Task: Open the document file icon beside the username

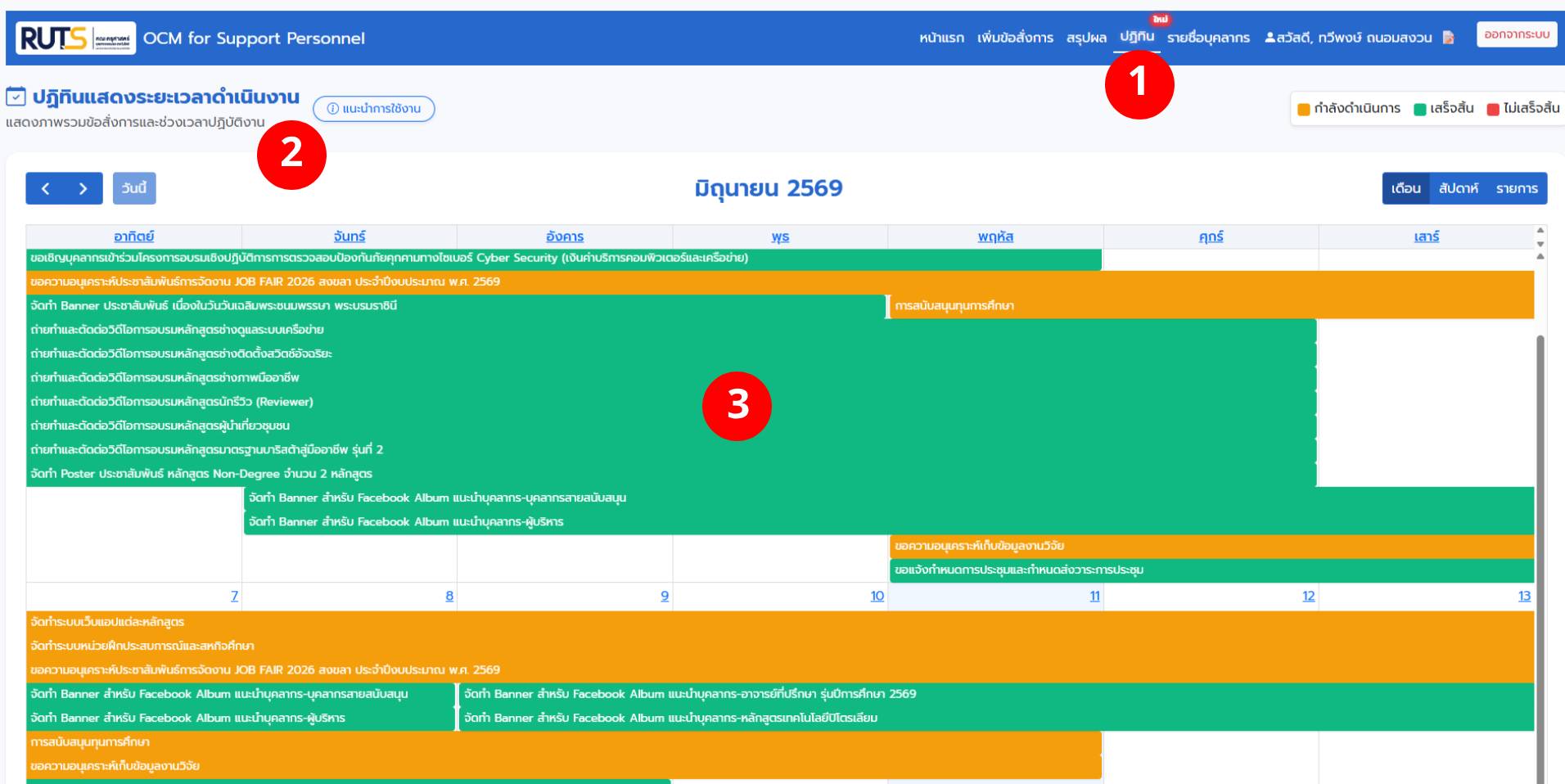Action: pos(1448,38)
